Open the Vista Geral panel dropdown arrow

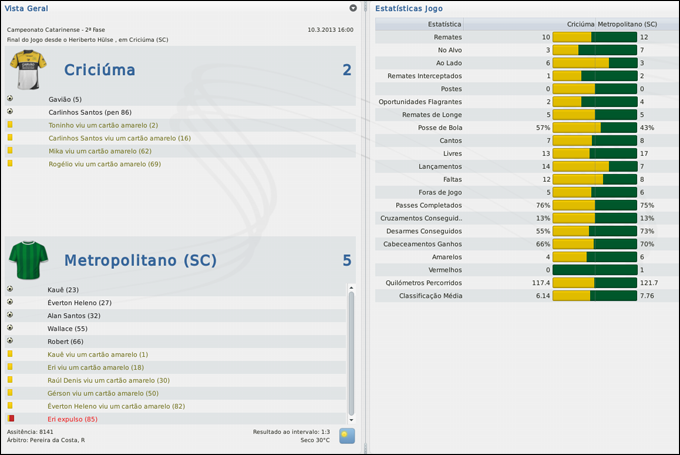point(353,8)
